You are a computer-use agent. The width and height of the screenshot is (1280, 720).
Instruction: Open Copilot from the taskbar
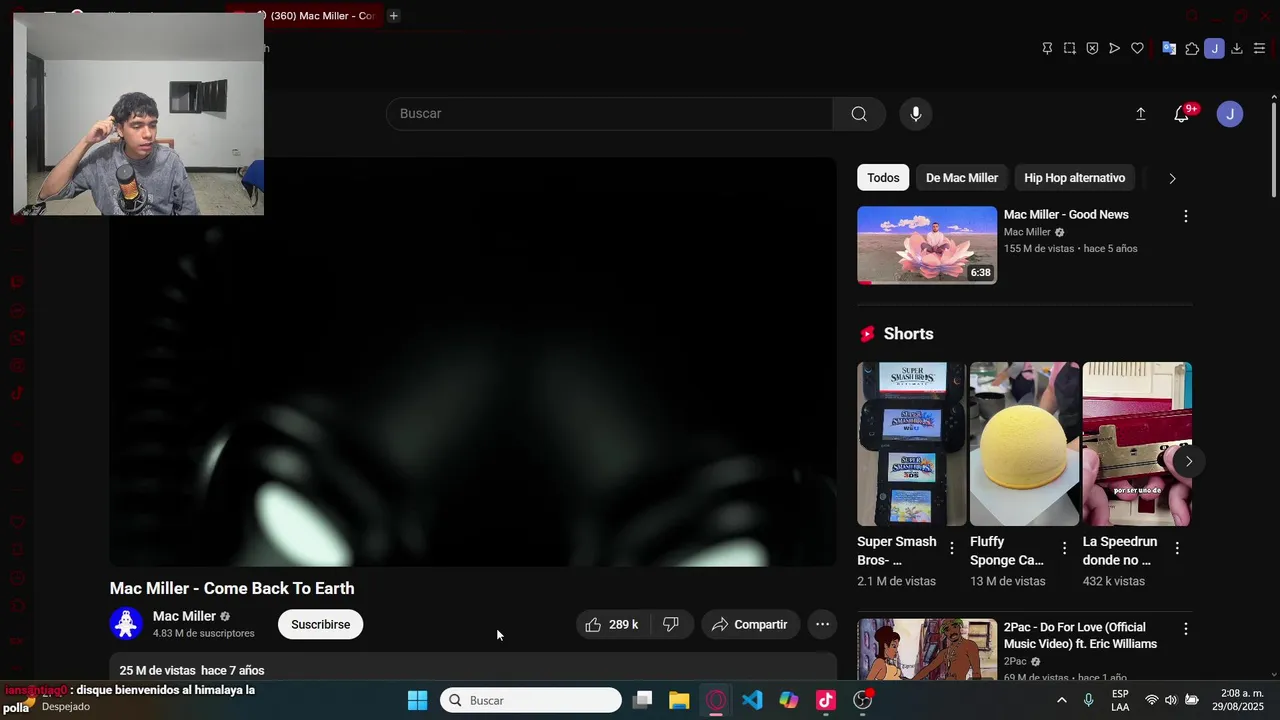(x=789, y=700)
